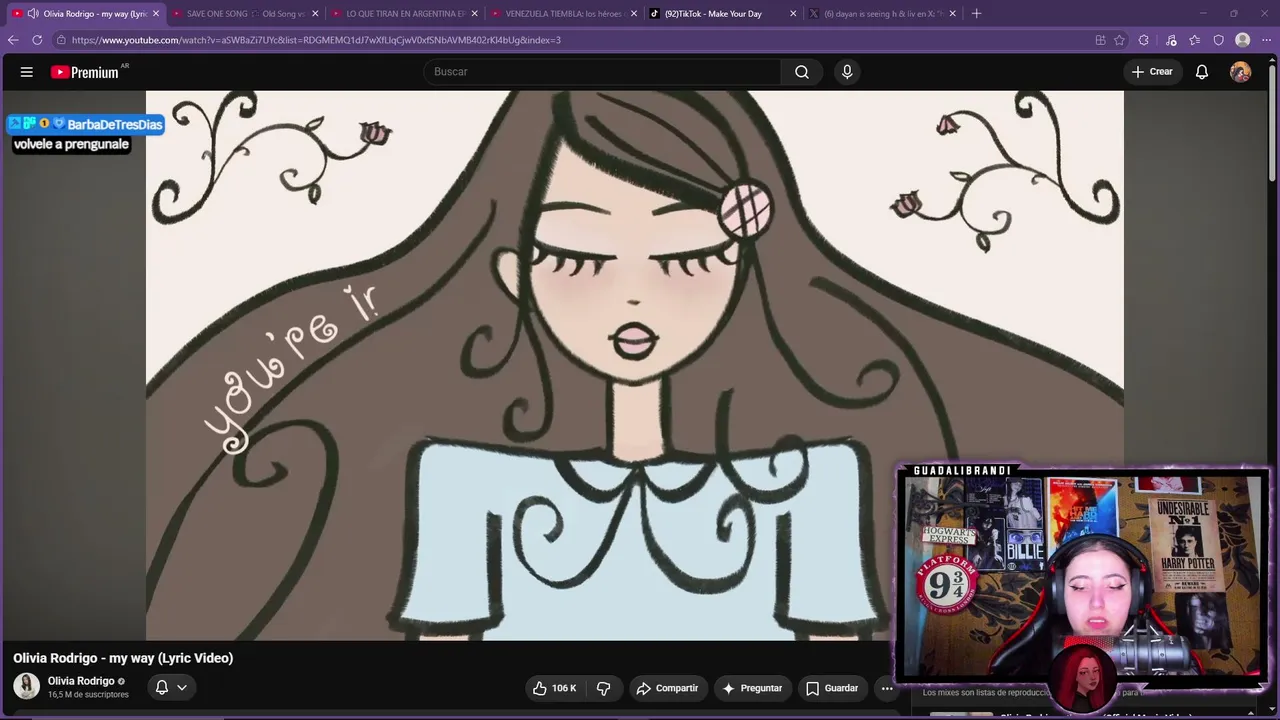Switch to the Olivia Rodrigo my way tab
This screenshot has width=1280, height=720.
[x=84, y=14]
